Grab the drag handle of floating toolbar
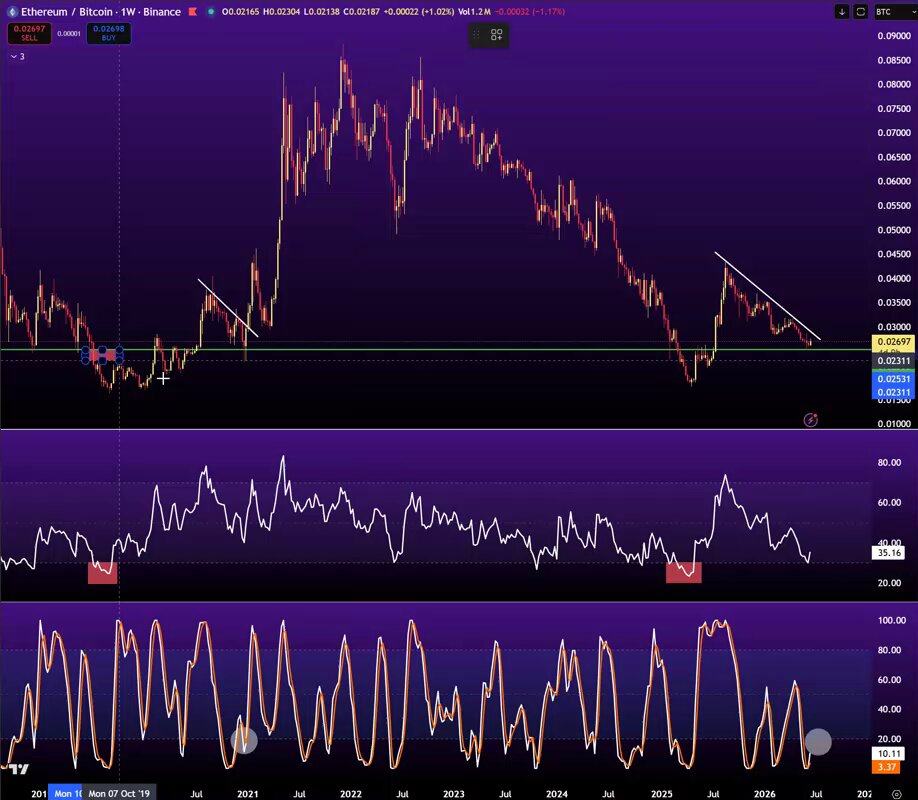 476,35
